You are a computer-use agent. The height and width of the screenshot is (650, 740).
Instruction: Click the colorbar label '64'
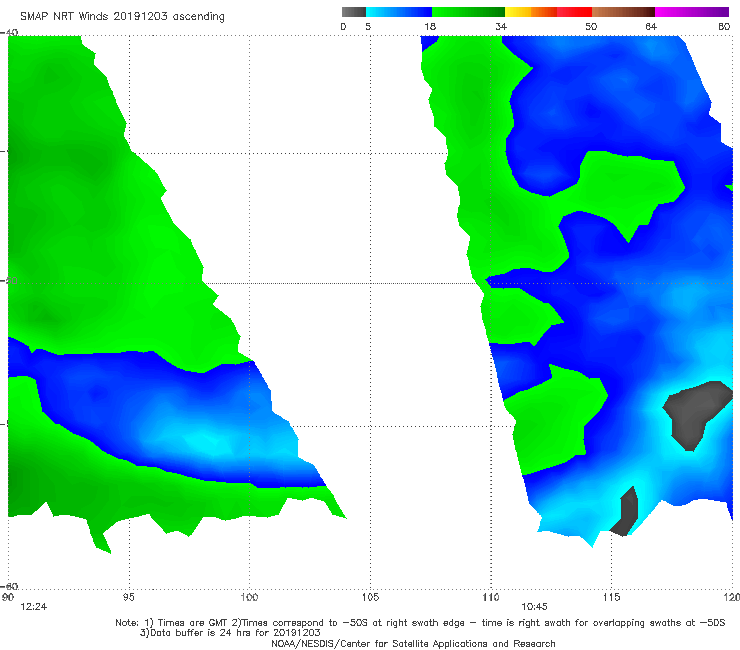click(651, 27)
